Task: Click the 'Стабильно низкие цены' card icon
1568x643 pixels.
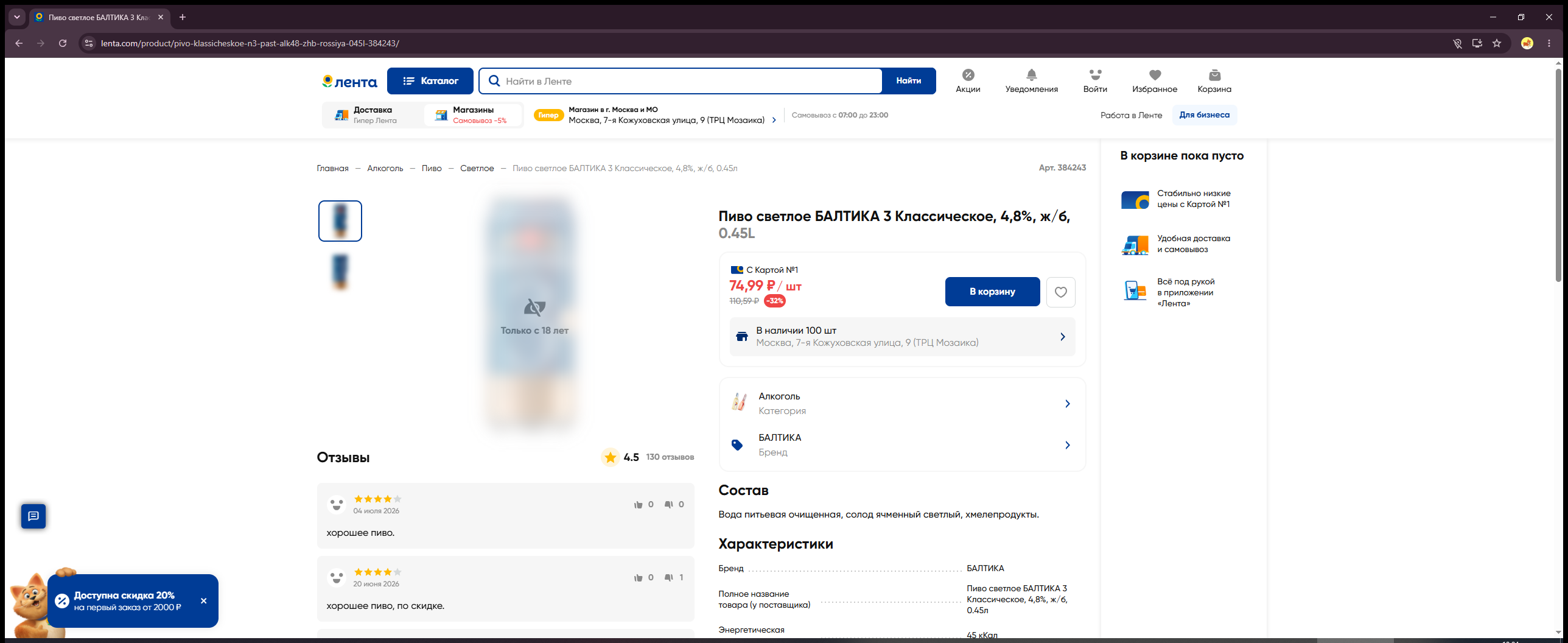Action: tap(1135, 199)
